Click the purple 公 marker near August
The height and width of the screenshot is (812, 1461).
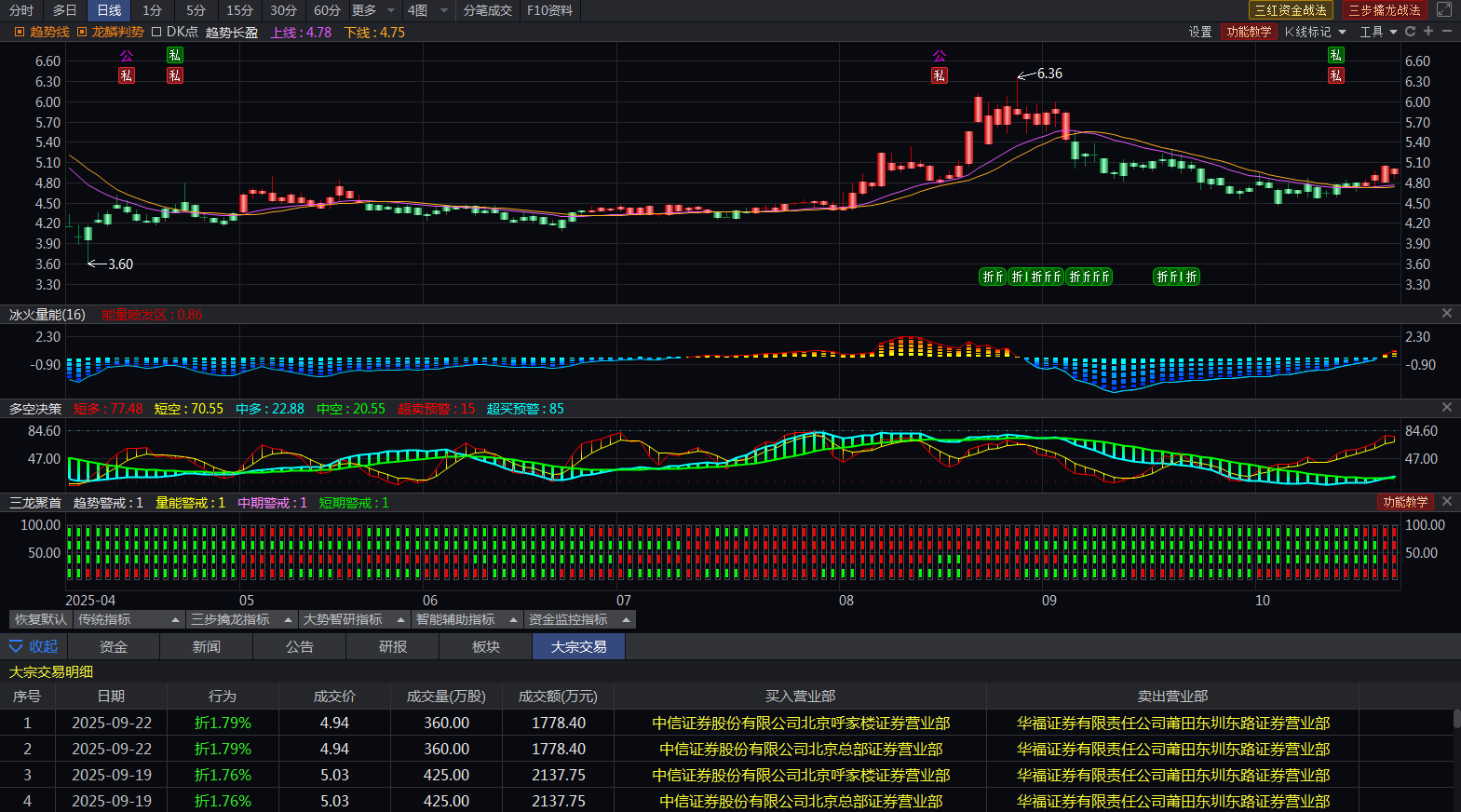pos(939,56)
